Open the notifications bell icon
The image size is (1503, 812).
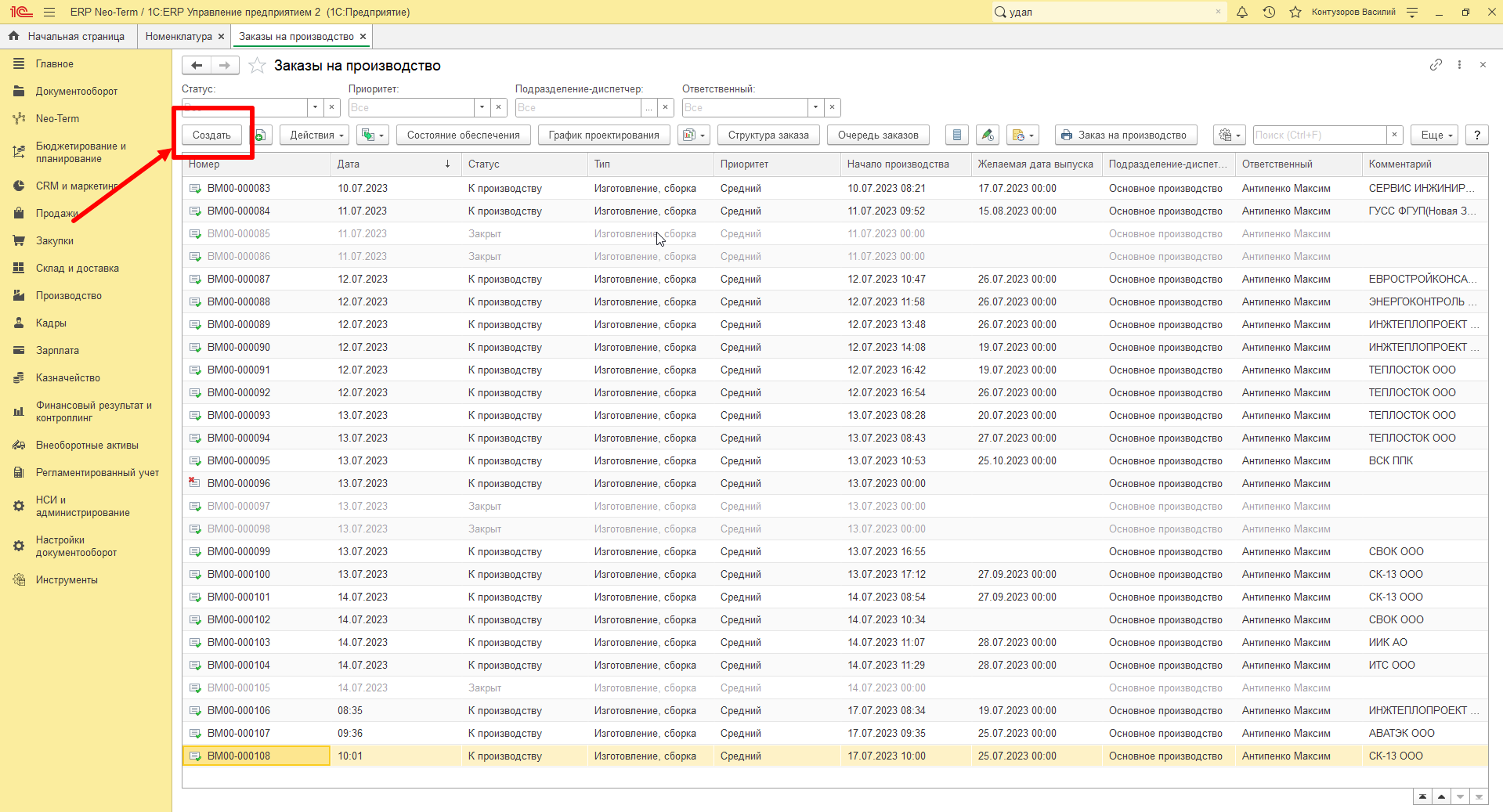(x=1242, y=12)
